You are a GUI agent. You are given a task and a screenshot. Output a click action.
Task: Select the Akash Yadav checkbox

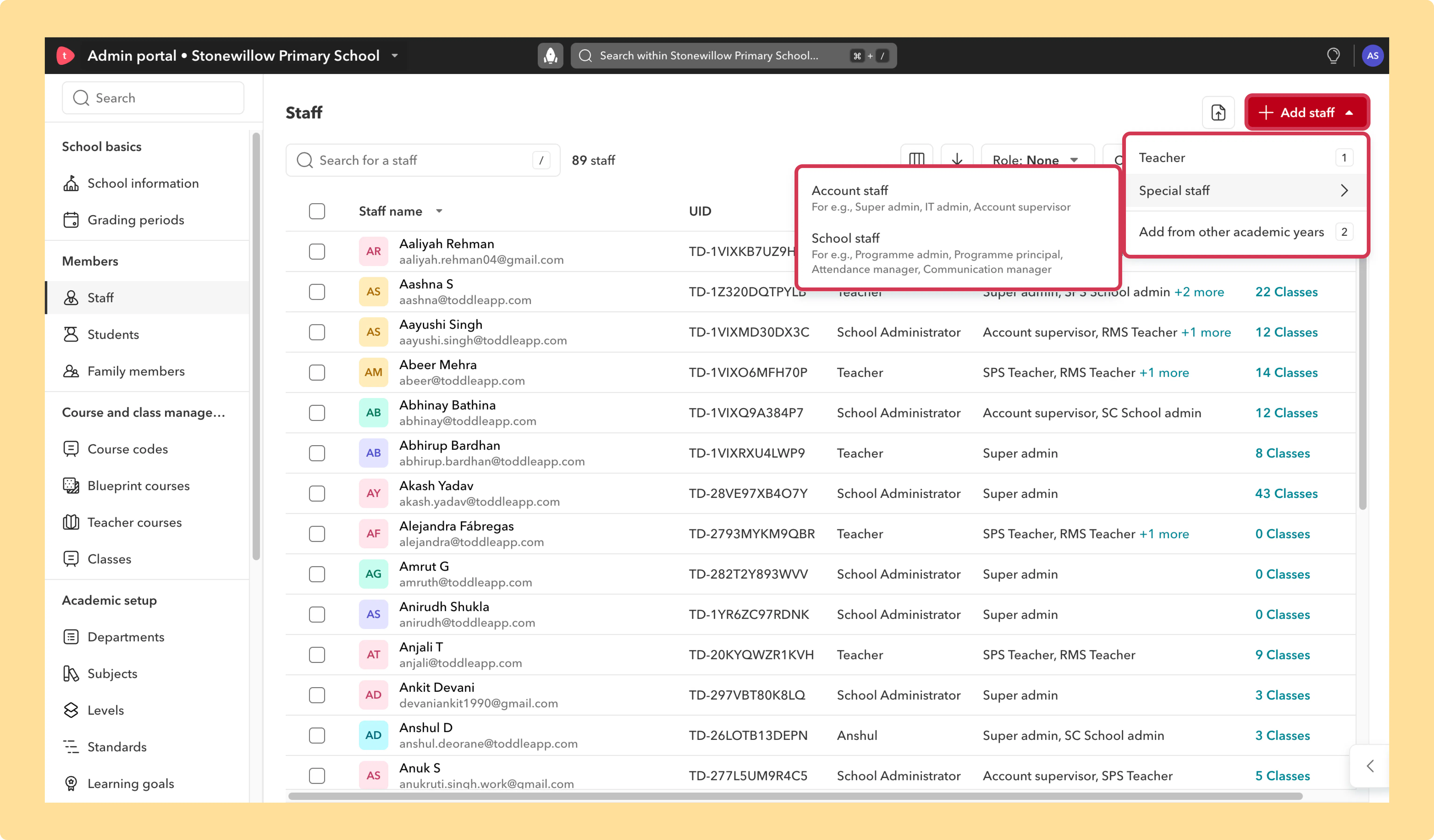(x=317, y=494)
